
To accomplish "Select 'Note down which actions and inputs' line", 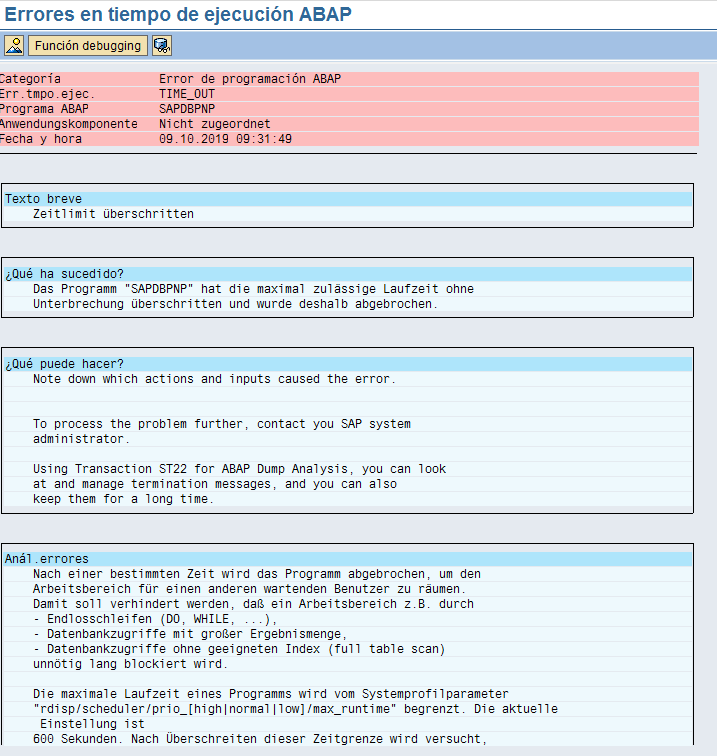I will [x=214, y=379].
